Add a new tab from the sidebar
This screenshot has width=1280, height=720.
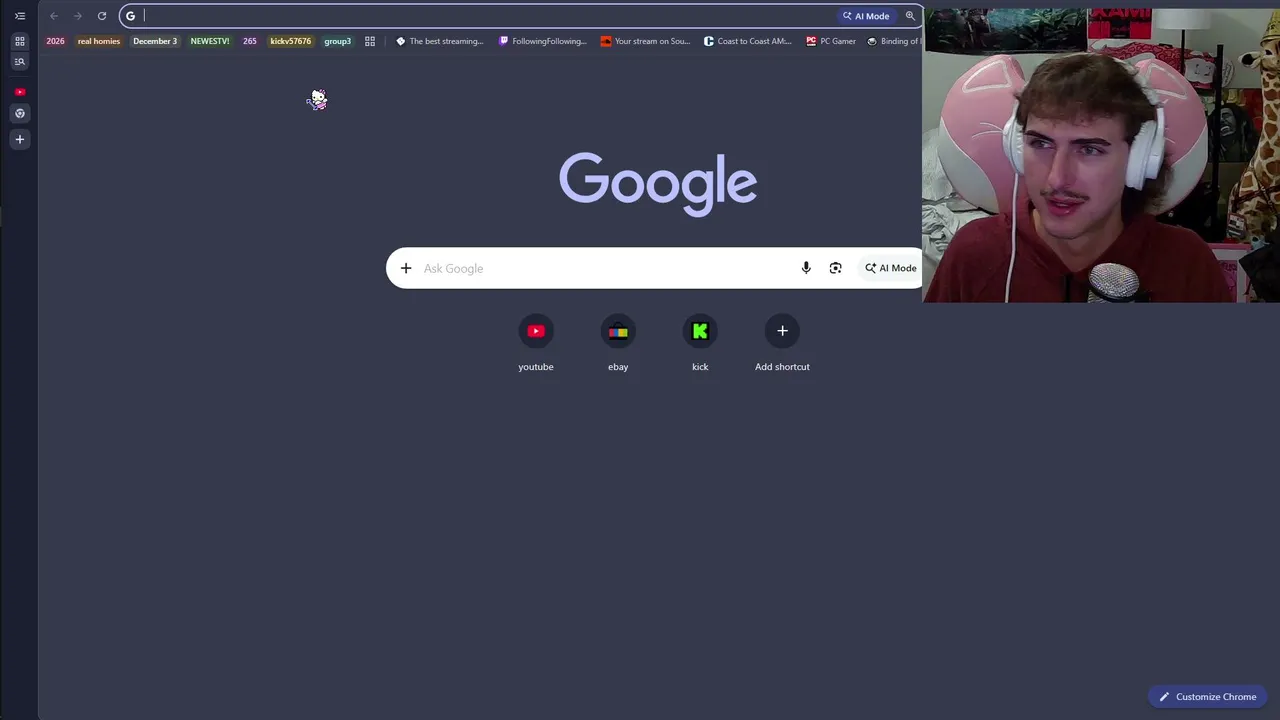(19, 139)
